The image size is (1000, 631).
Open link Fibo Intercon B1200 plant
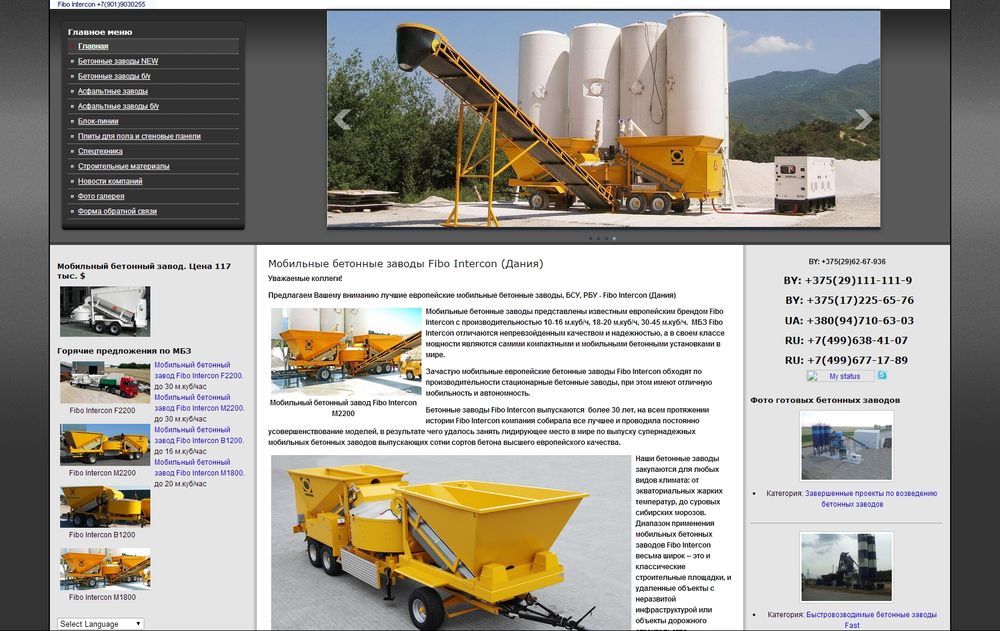tap(199, 435)
